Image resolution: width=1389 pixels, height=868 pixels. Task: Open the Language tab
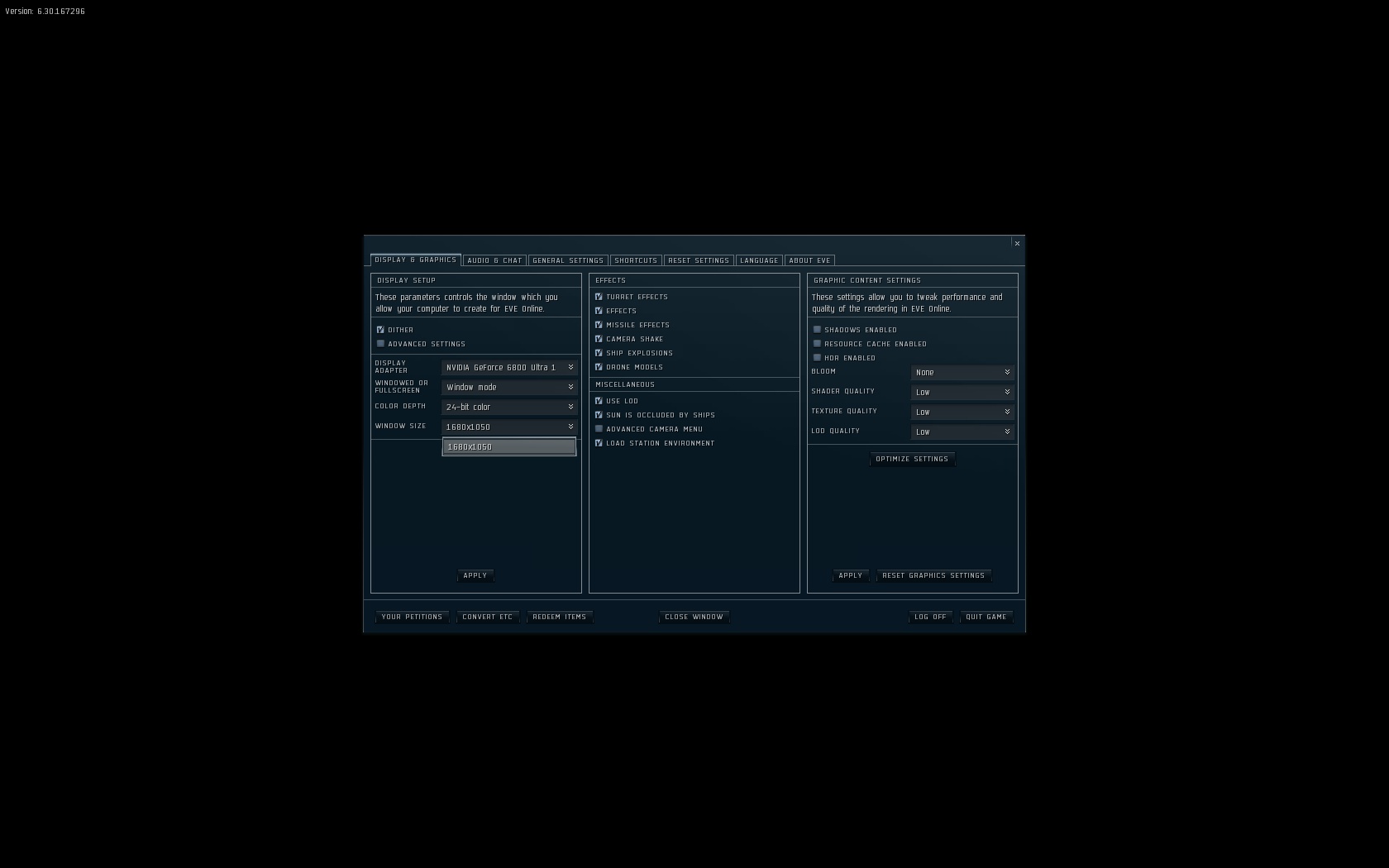(x=759, y=260)
